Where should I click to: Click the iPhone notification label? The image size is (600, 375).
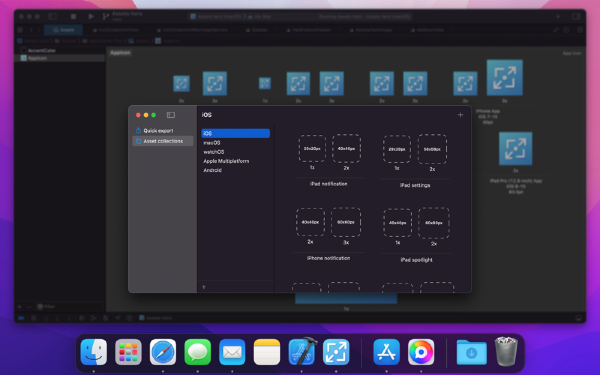328,258
